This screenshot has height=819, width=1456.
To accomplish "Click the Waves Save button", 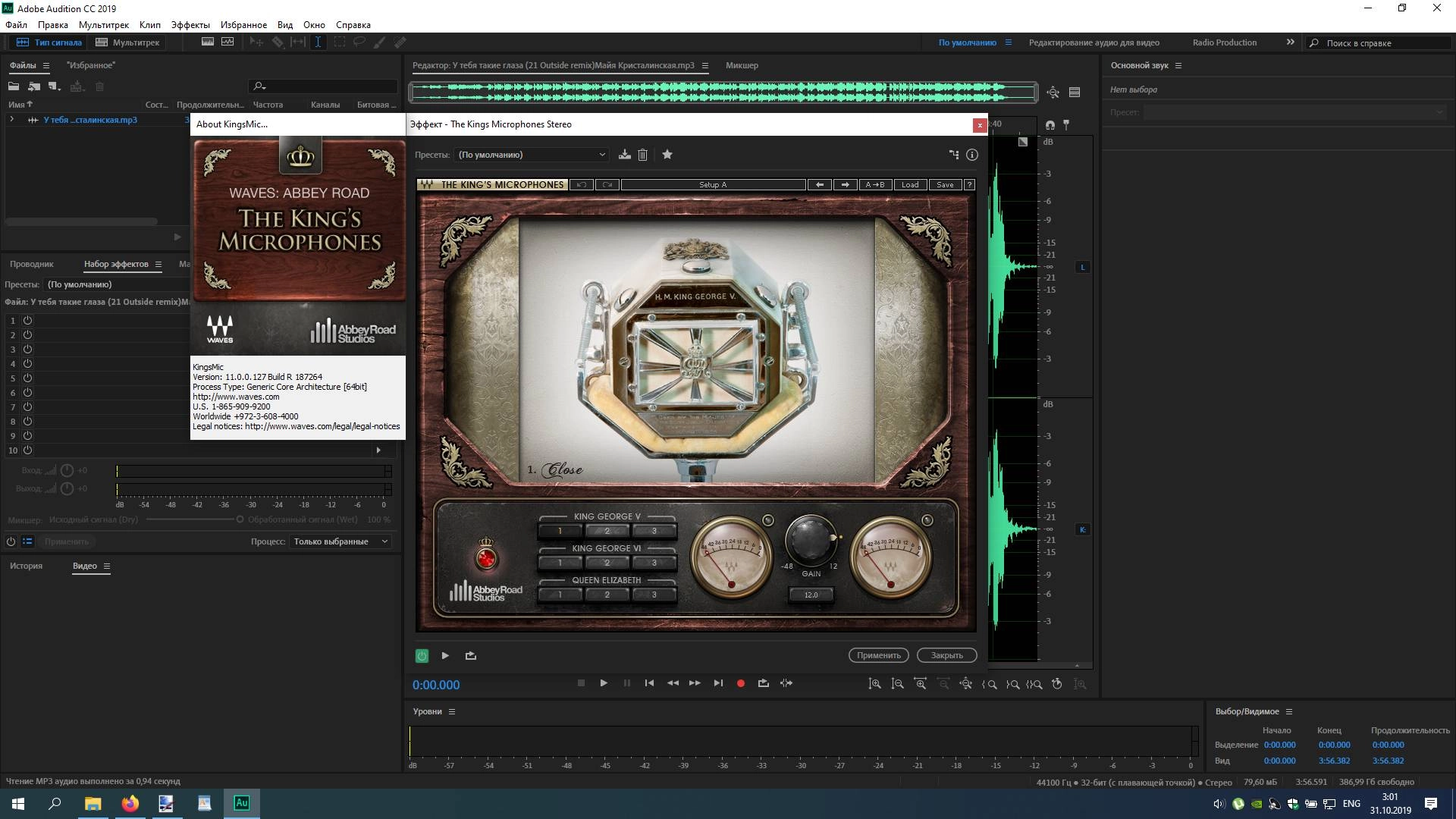I will click(945, 185).
